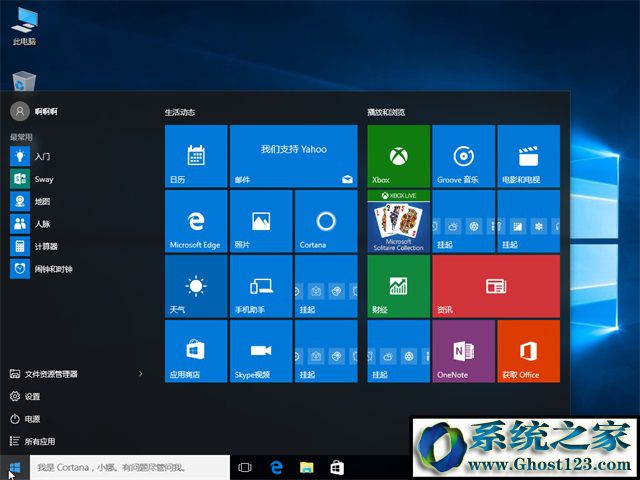Open the 电影和电视 tile
This screenshot has width=640, height=480.
[x=529, y=156]
